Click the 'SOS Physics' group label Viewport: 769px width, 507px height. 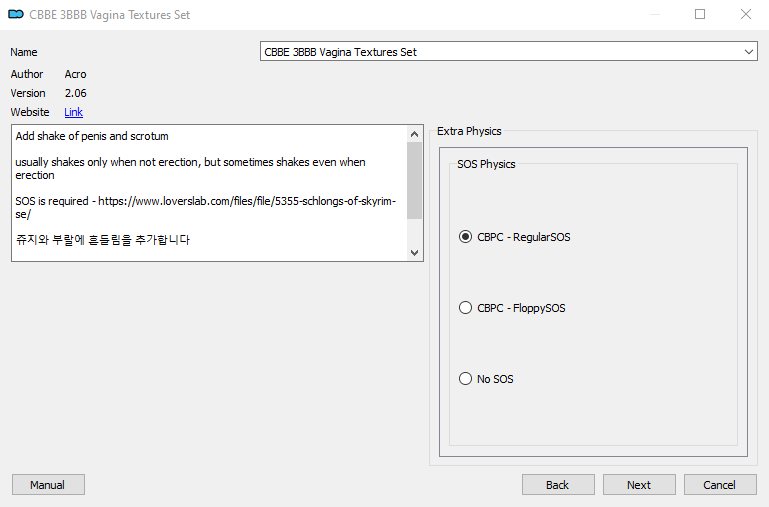click(x=486, y=164)
